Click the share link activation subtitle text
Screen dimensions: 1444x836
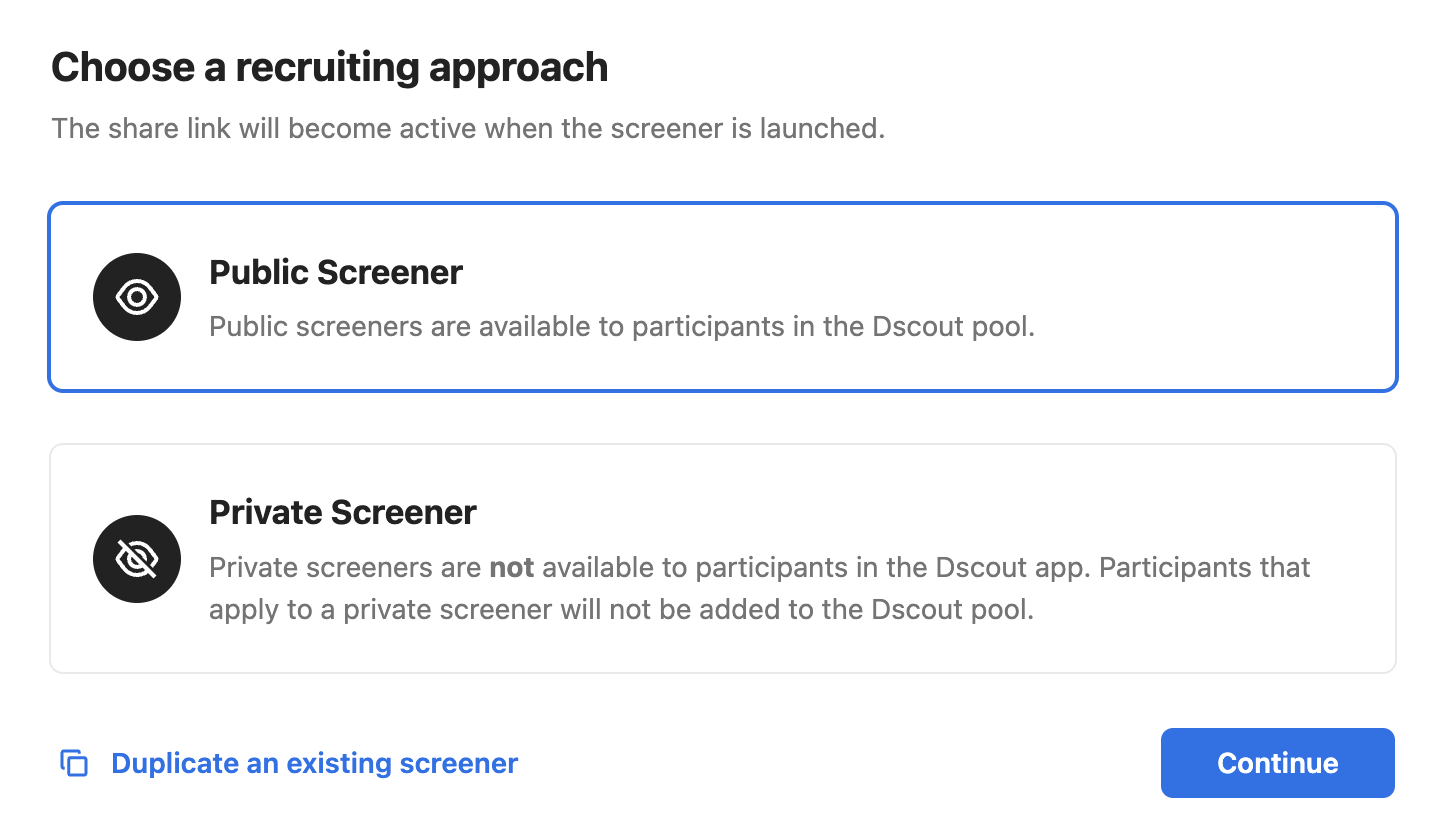[x=468, y=129]
